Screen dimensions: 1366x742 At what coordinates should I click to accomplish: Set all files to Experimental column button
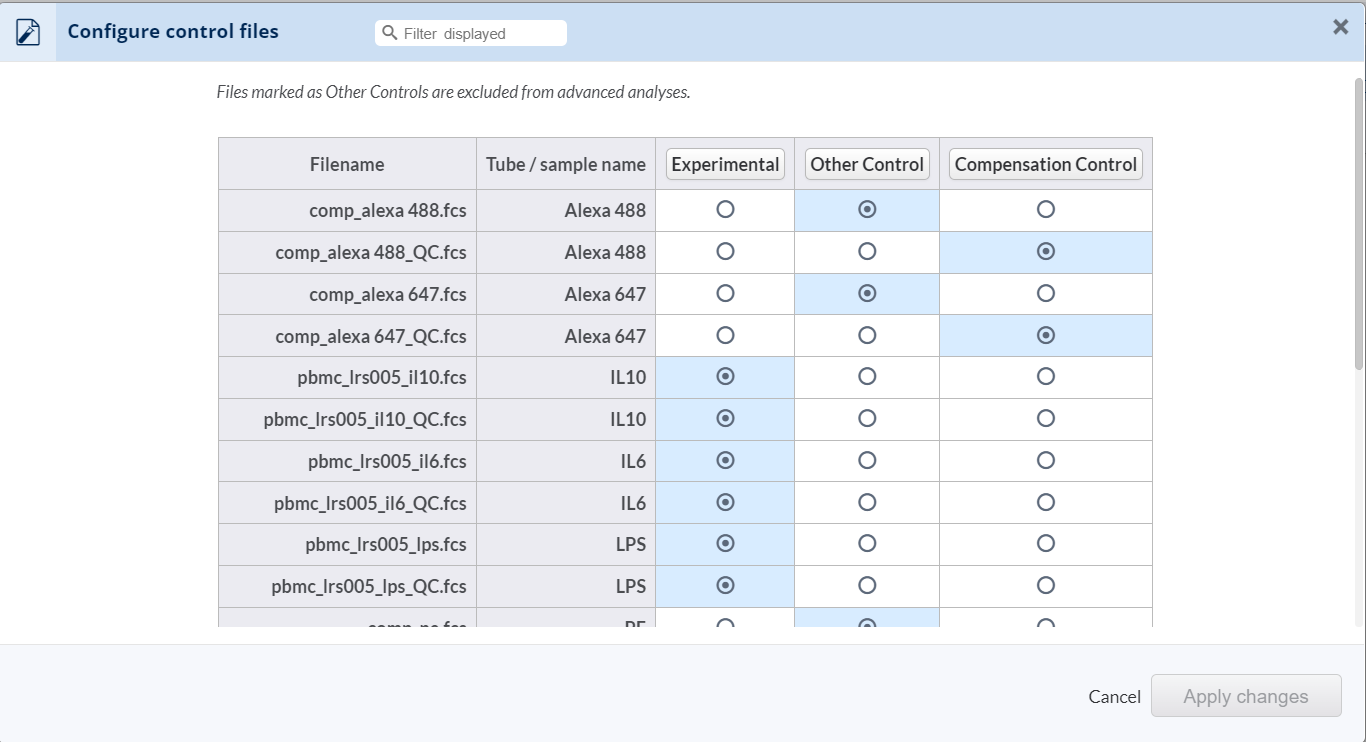(725, 164)
